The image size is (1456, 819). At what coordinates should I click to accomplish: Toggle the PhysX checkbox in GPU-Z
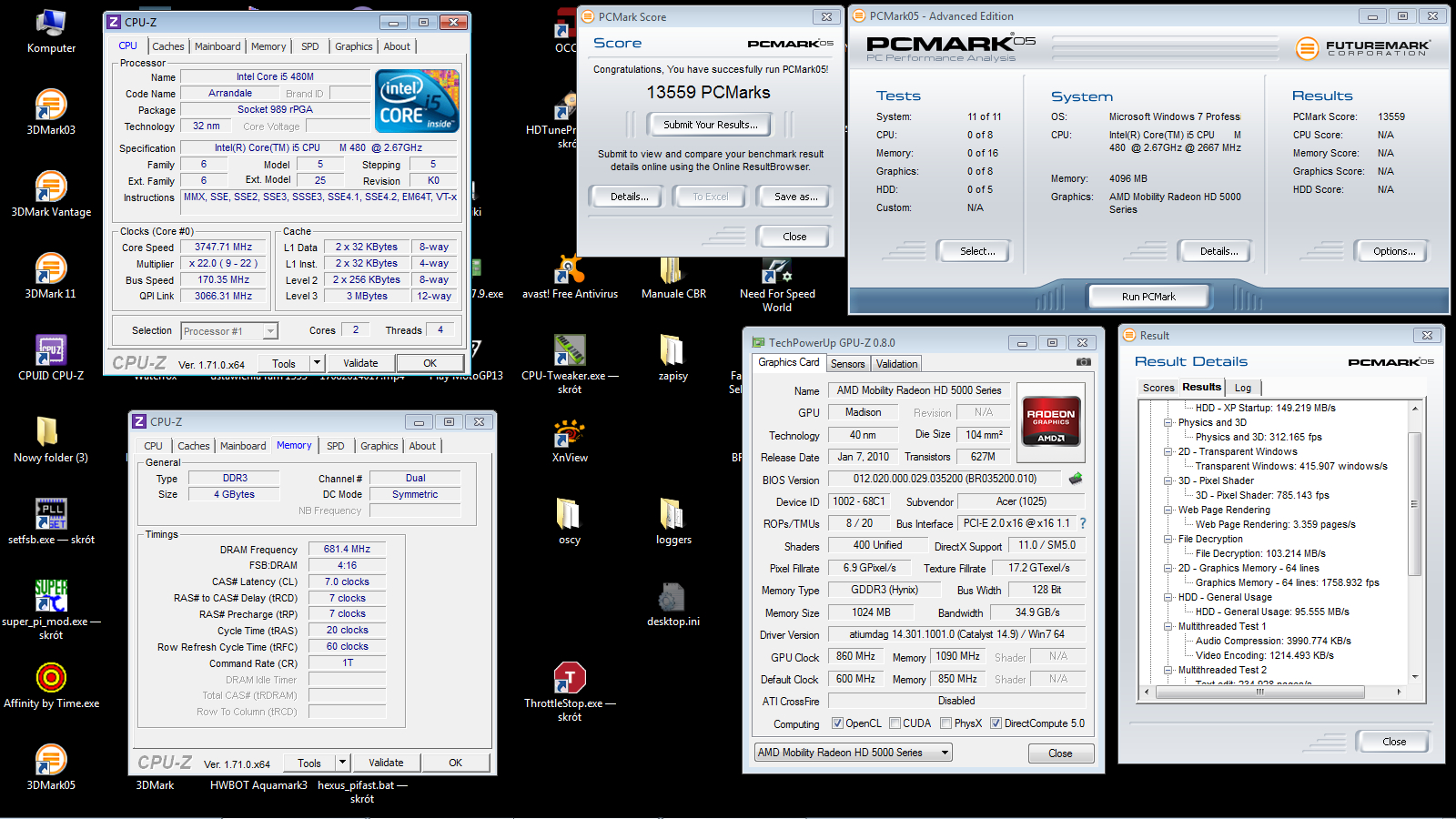coord(946,723)
